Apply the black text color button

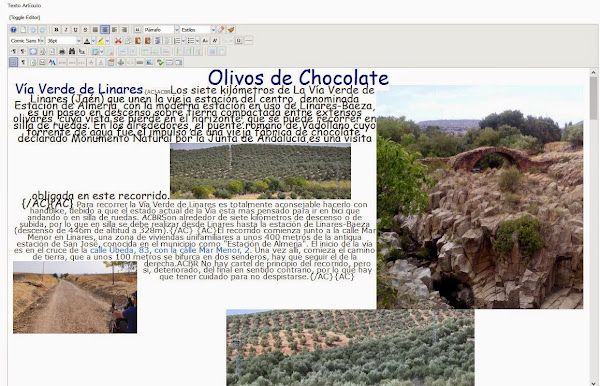(x=87, y=41)
